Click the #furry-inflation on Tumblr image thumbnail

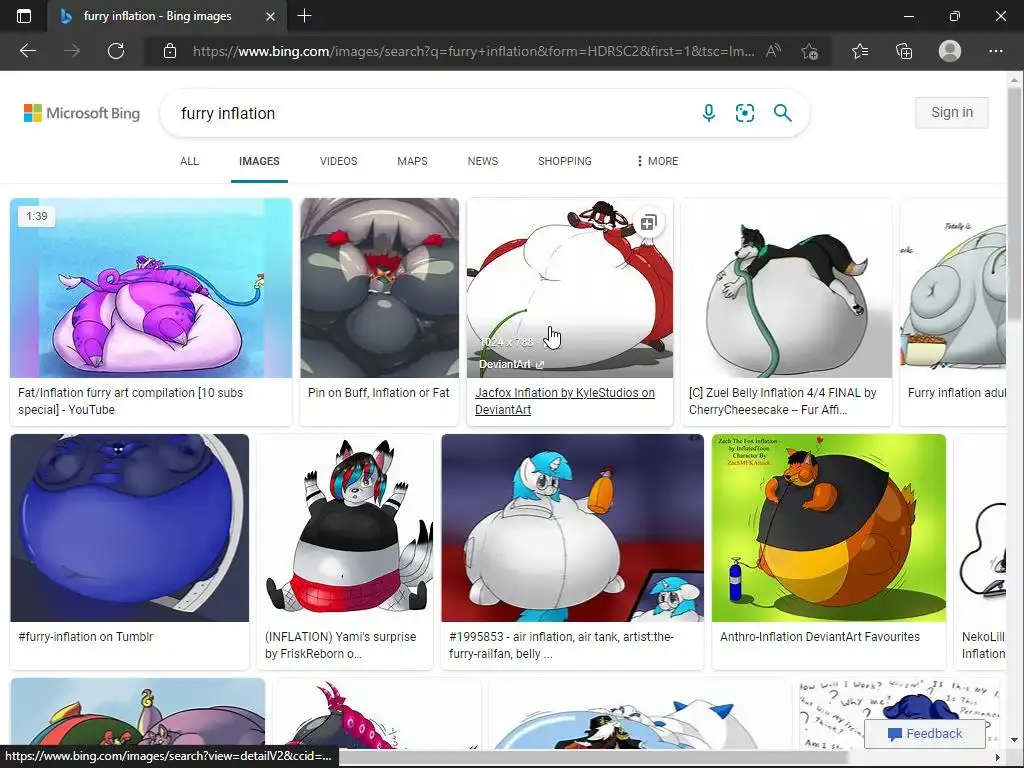tap(129, 528)
